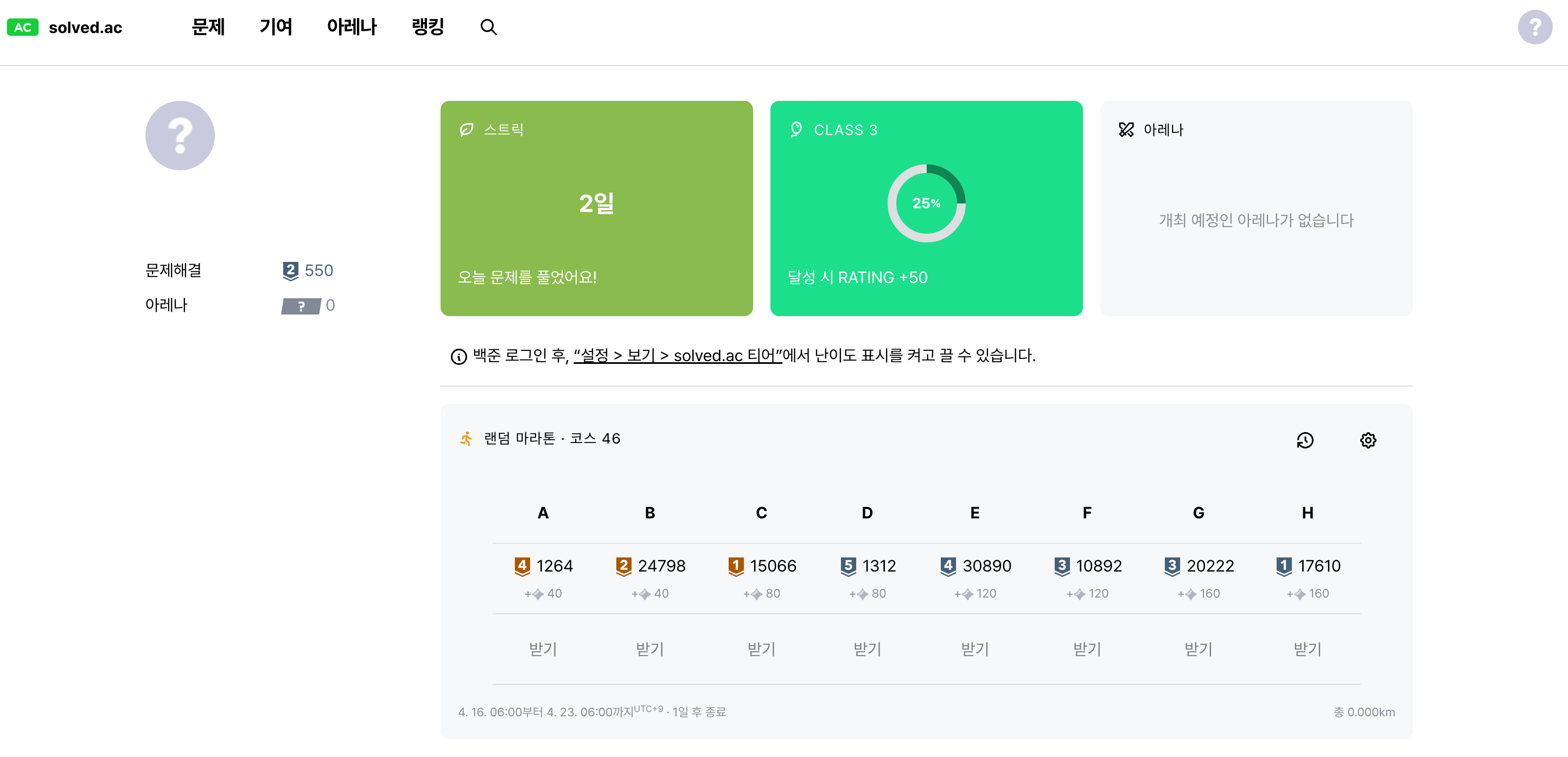Open marathon problem 1264
This screenshot has width=1568, height=757.
(x=554, y=566)
